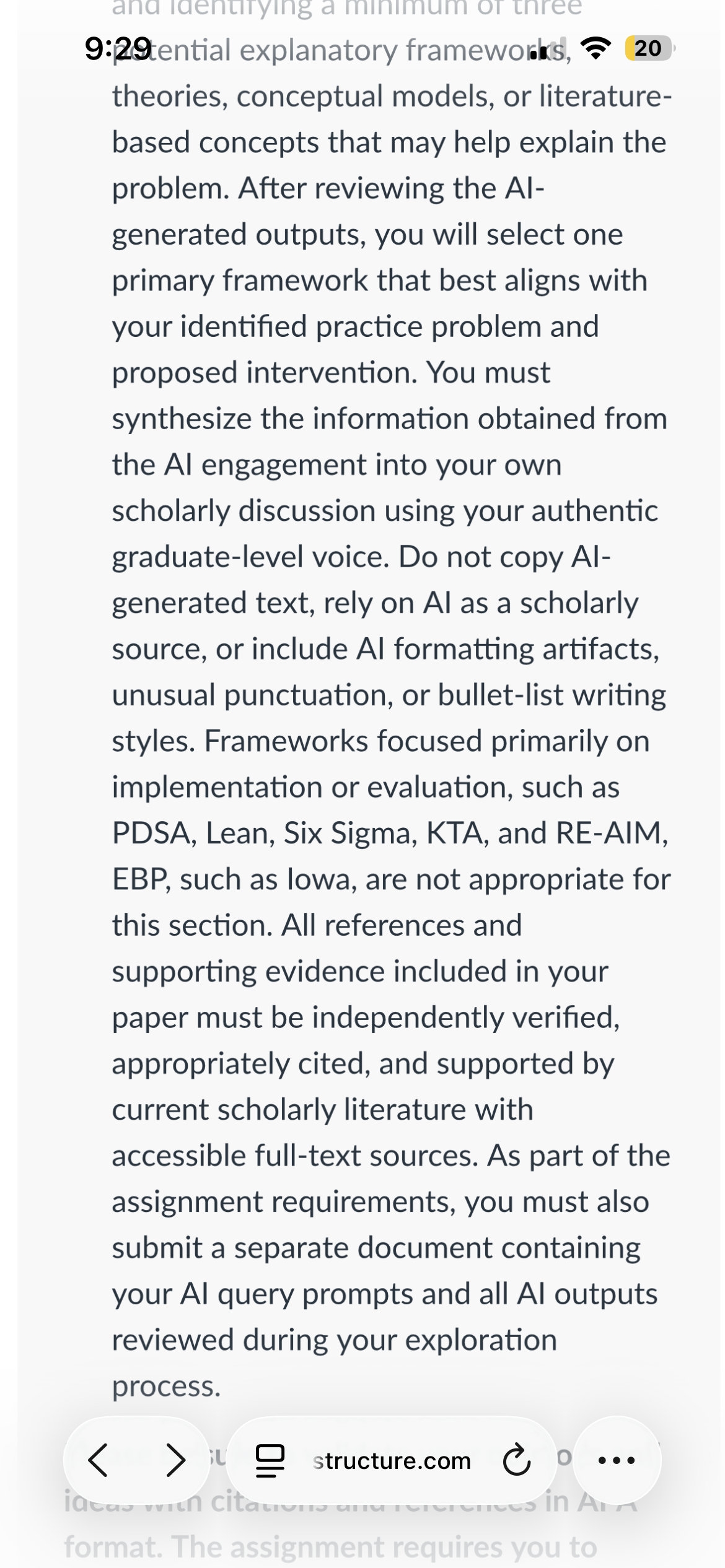725x1568 pixels.
Task: Click the phrase "graduate-level voice."
Action: (251, 557)
